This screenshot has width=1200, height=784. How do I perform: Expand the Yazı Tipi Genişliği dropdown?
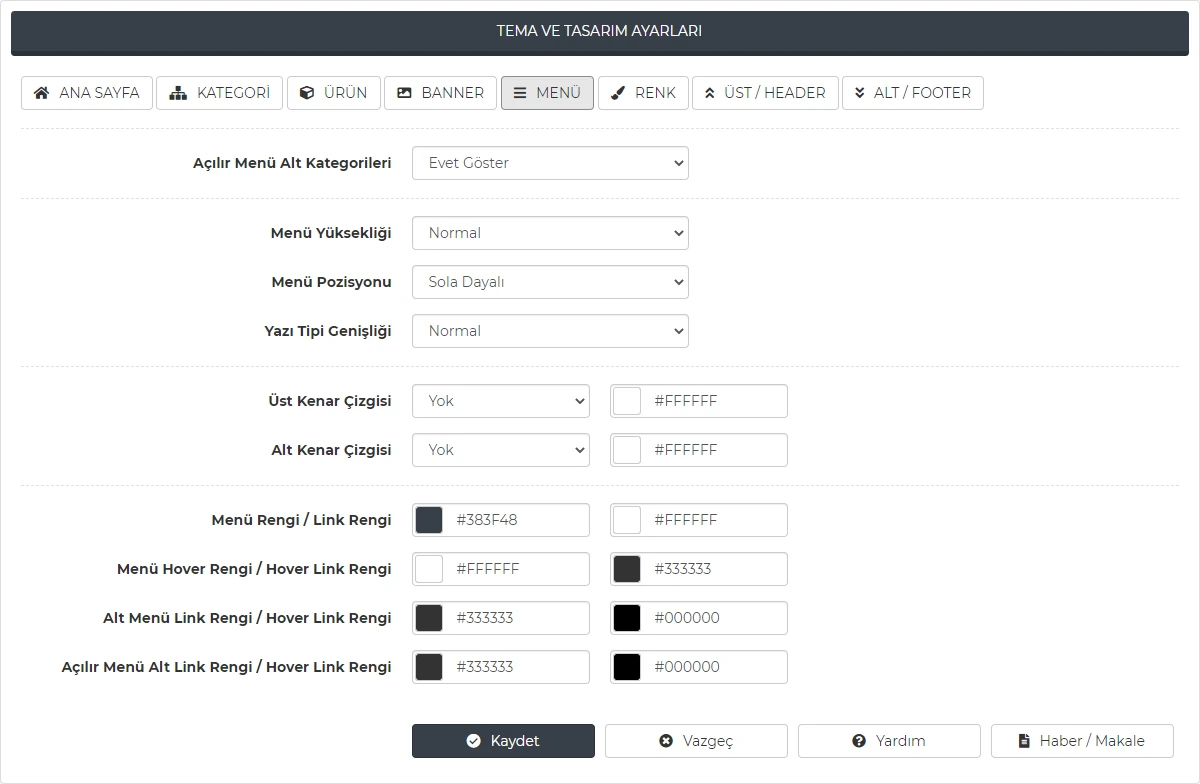pyautogui.click(x=550, y=331)
